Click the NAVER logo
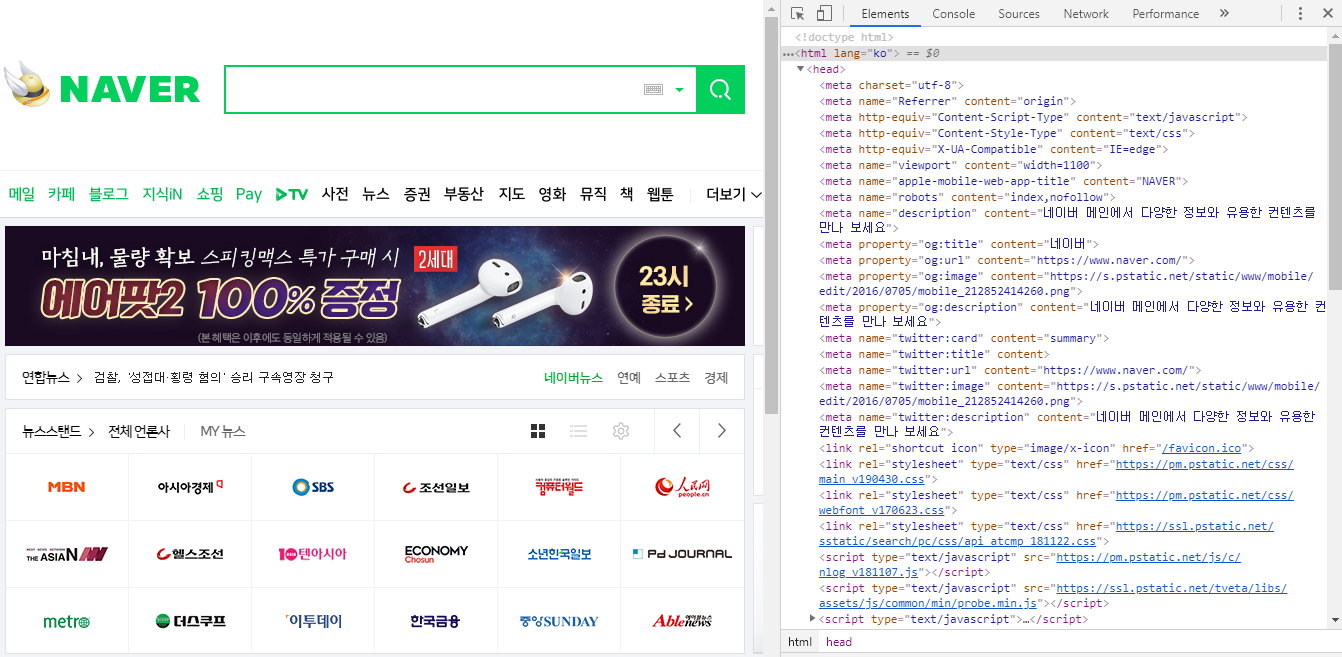1342x657 pixels. (x=130, y=89)
